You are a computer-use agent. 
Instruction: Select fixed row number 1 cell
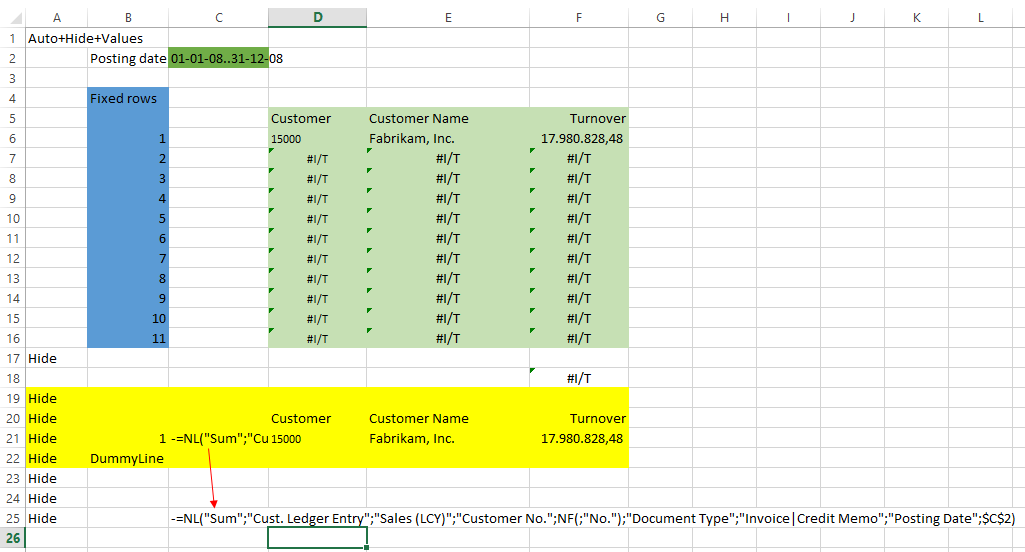tap(127, 139)
